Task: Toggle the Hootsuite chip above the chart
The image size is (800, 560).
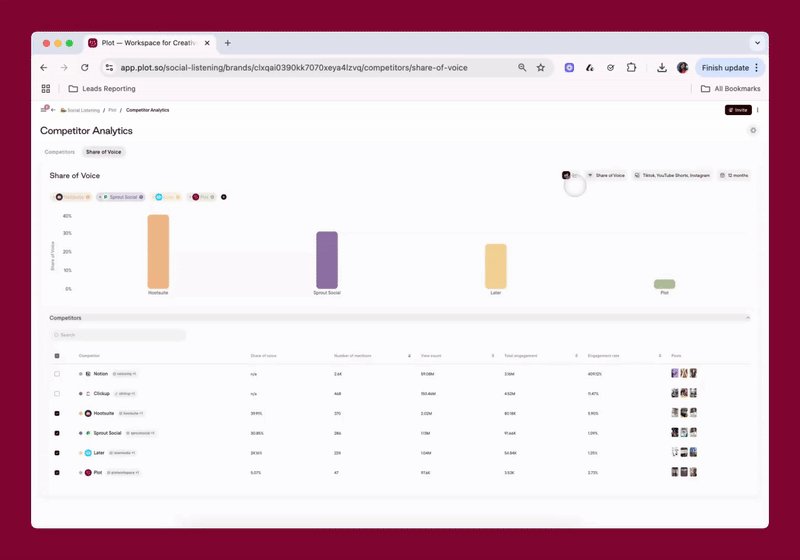Action: point(72,197)
